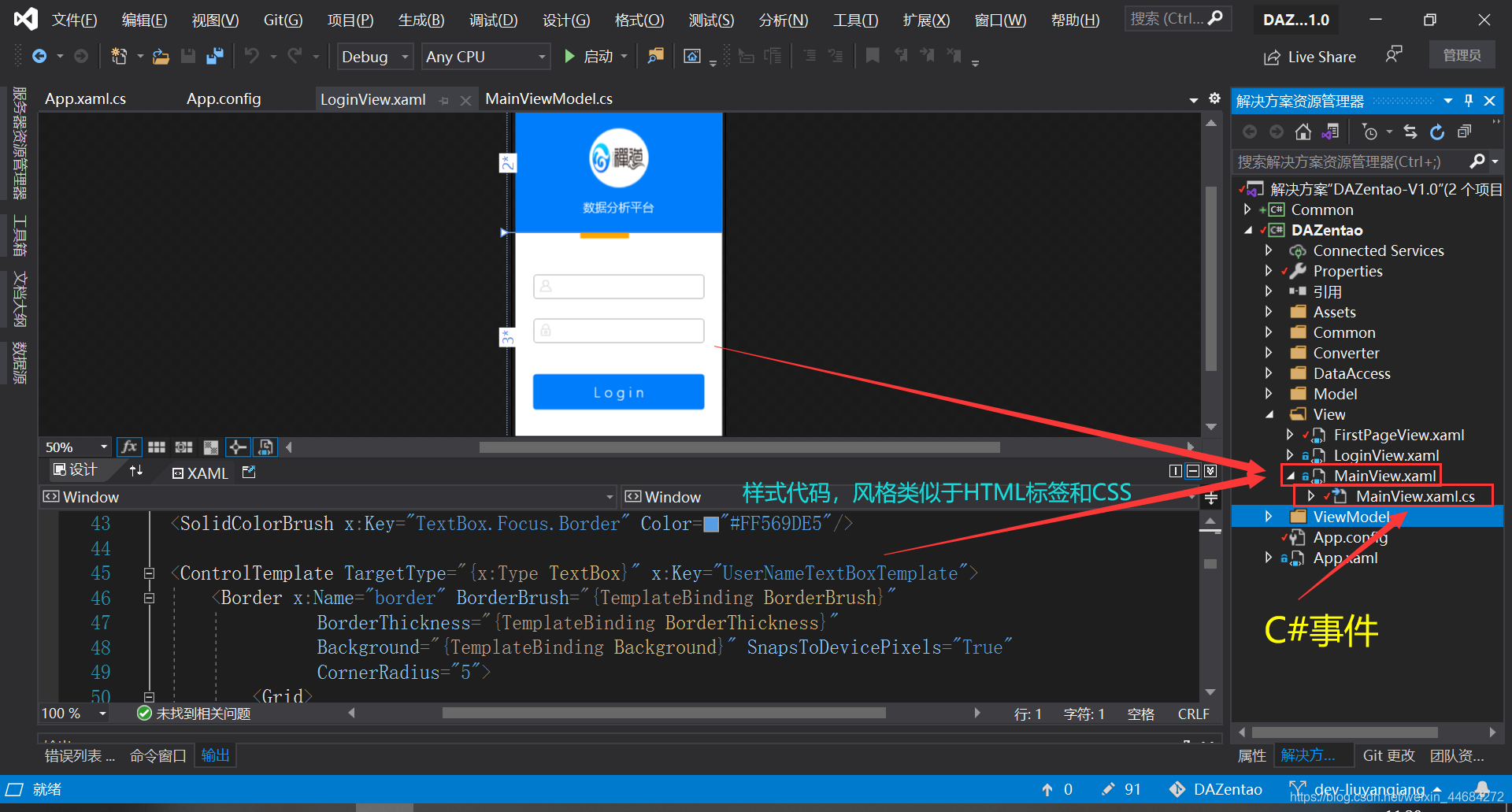Viewport: 1512px width, 812px height.
Task: Pin the Solution Explorer panel
Action: coord(1469,101)
